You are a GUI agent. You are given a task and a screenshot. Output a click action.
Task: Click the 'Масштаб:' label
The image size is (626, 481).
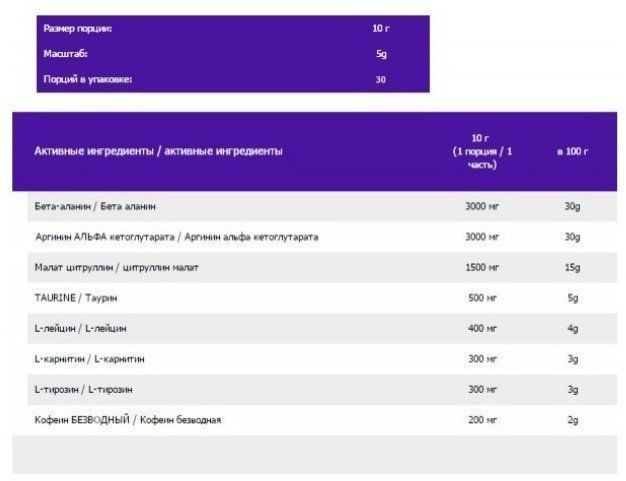[x=65, y=54]
